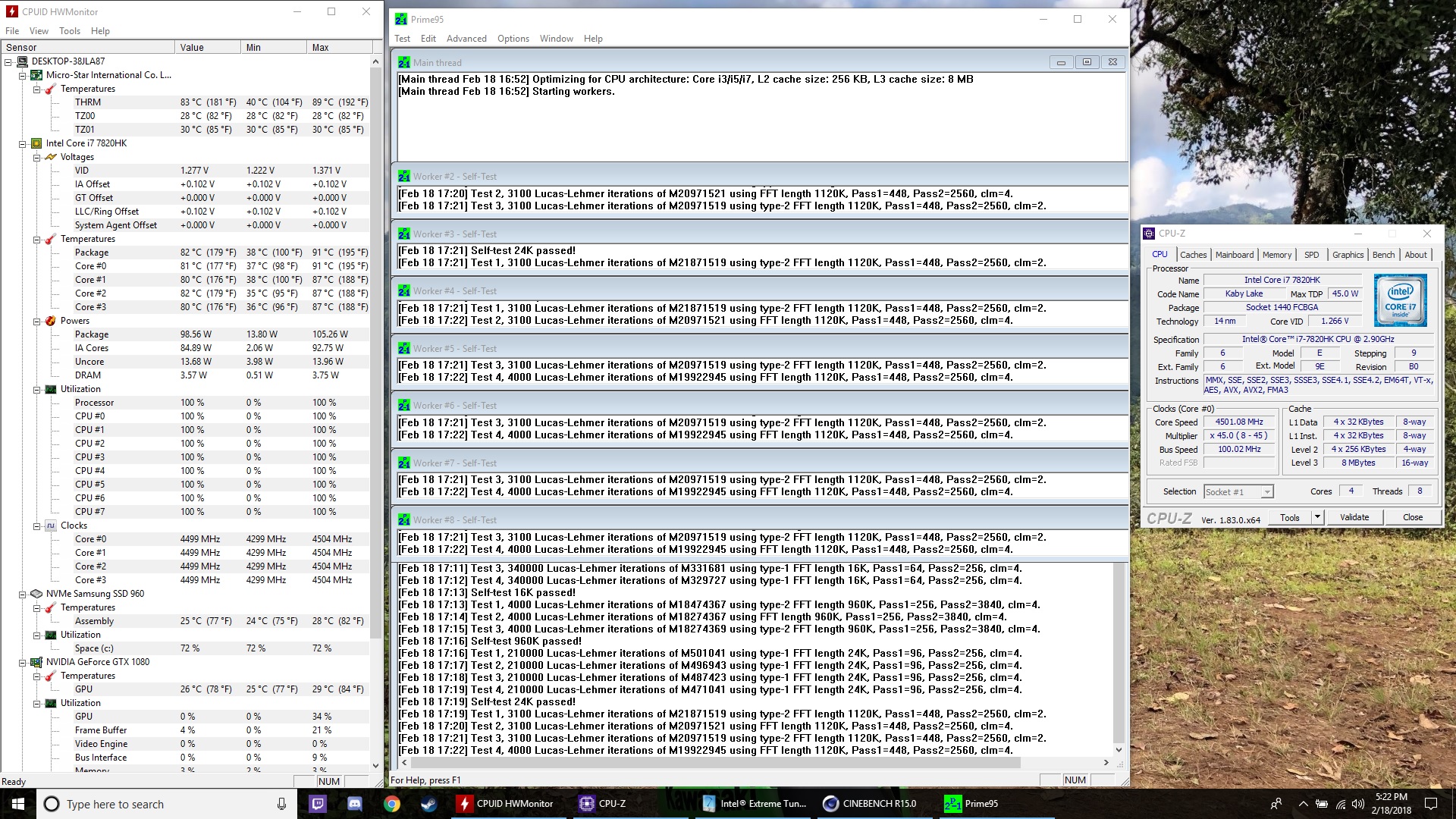Click the Intel Core i7 logo in CPU-Z

tap(1400, 301)
